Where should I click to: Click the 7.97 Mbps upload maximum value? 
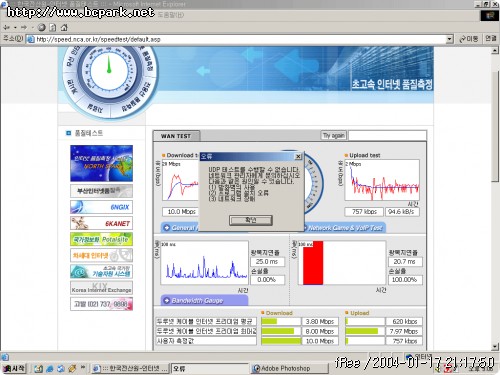click(404, 331)
